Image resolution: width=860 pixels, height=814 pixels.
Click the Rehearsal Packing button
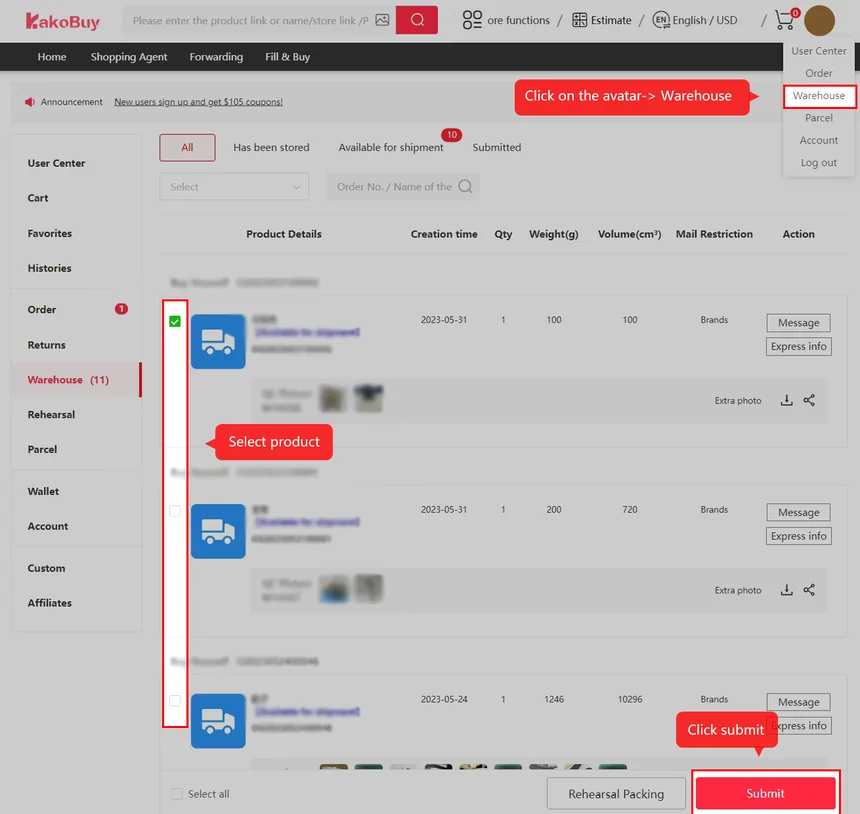point(616,794)
